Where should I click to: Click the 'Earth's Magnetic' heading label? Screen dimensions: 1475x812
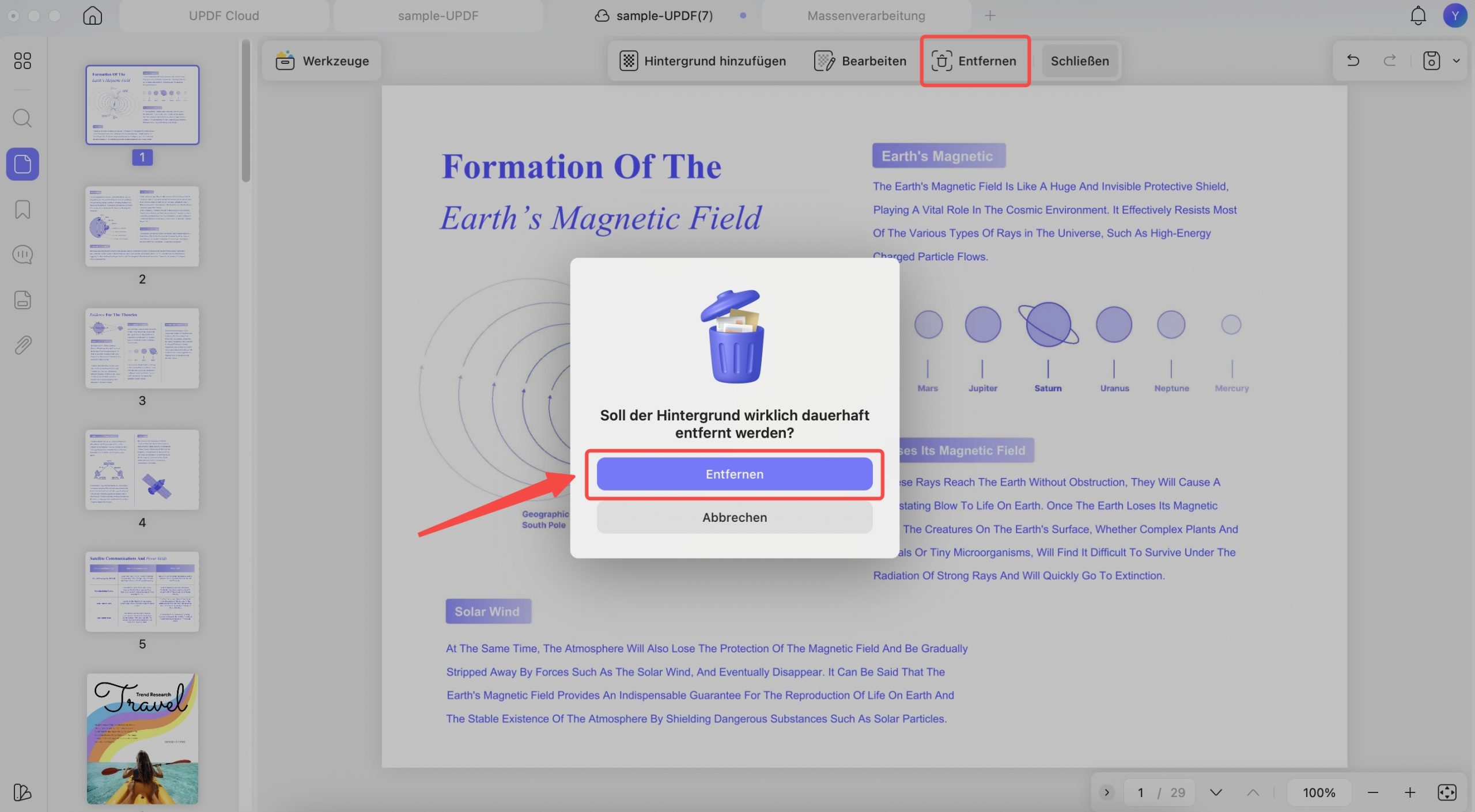coord(939,155)
